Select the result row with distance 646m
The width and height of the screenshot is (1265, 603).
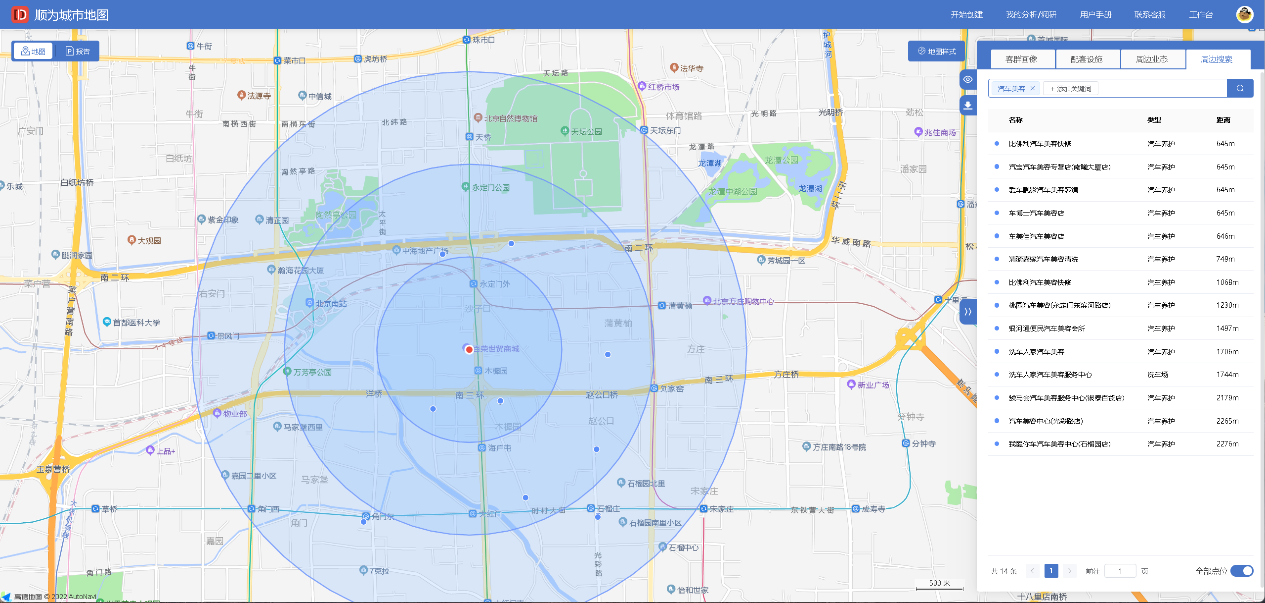pos(1120,235)
